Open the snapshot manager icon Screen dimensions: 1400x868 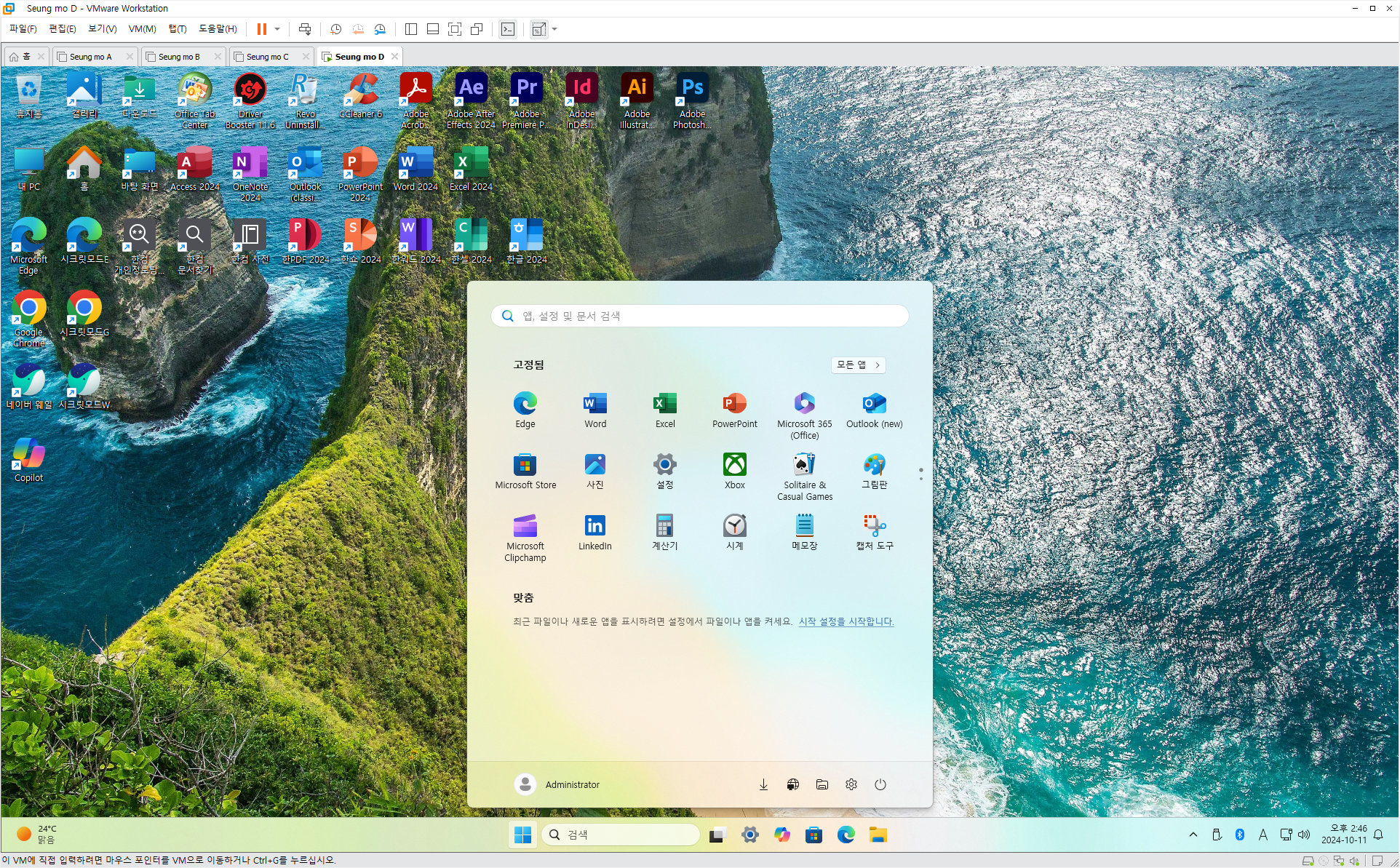coord(380,29)
